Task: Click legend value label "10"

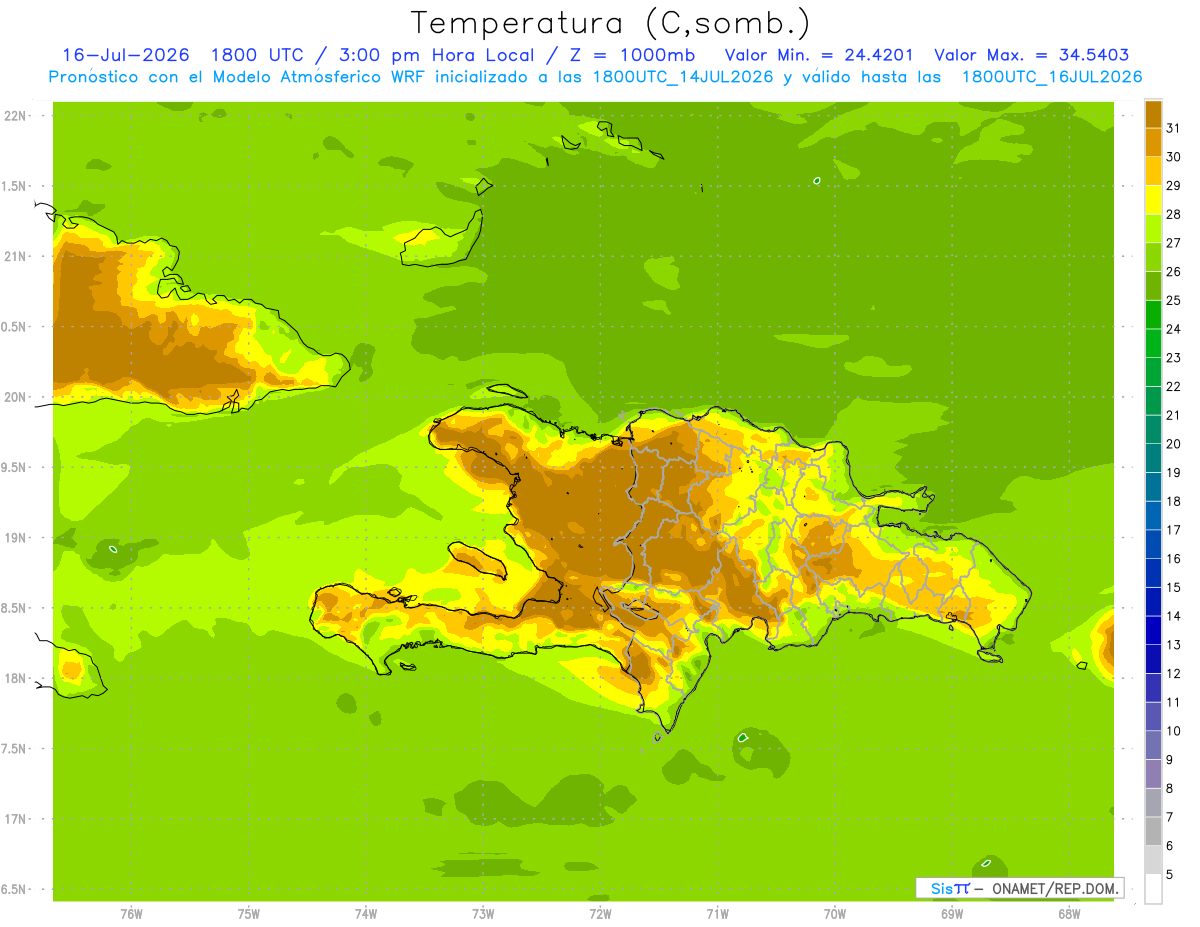Action: click(1174, 731)
